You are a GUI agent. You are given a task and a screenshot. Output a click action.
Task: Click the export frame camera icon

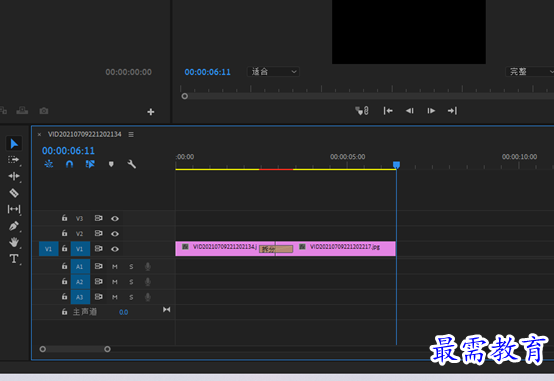tap(44, 111)
